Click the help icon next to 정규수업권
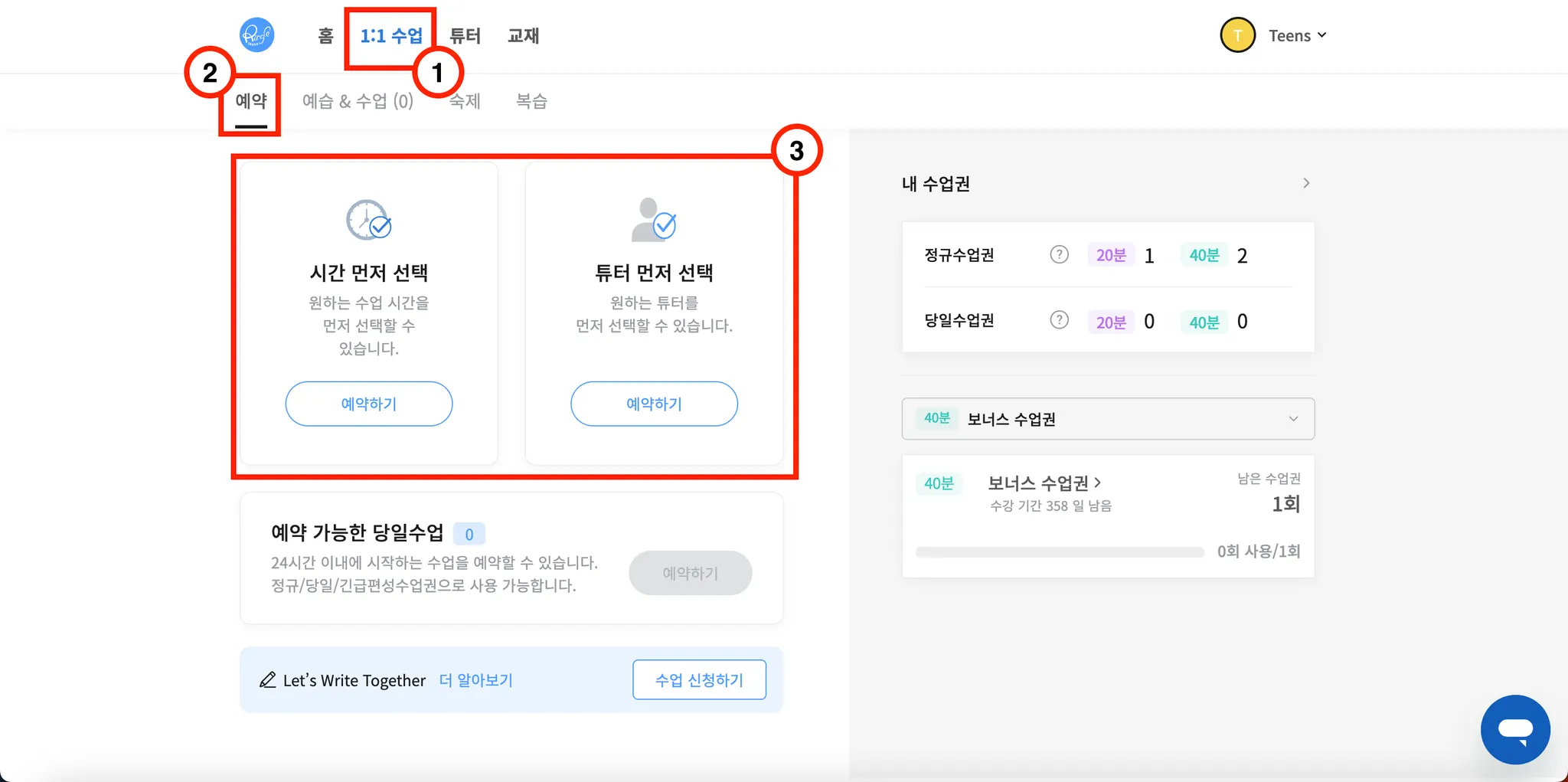Screen dimensions: 1568x782 click(x=1059, y=255)
